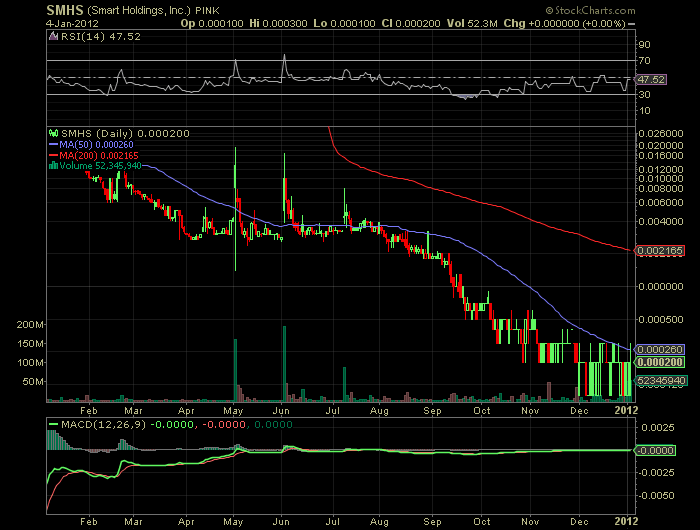
Task: Click the Op 0.000100 open value
Action: [212, 24]
